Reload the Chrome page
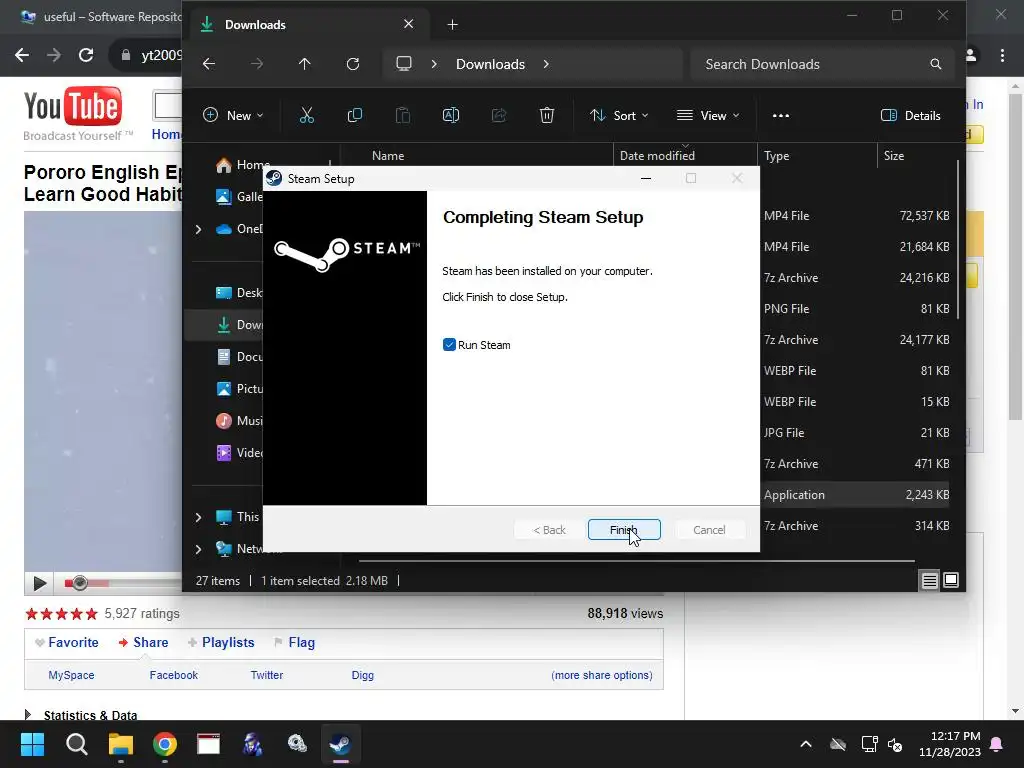Image resolution: width=1024 pixels, height=768 pixels. (x=86, y=56)
